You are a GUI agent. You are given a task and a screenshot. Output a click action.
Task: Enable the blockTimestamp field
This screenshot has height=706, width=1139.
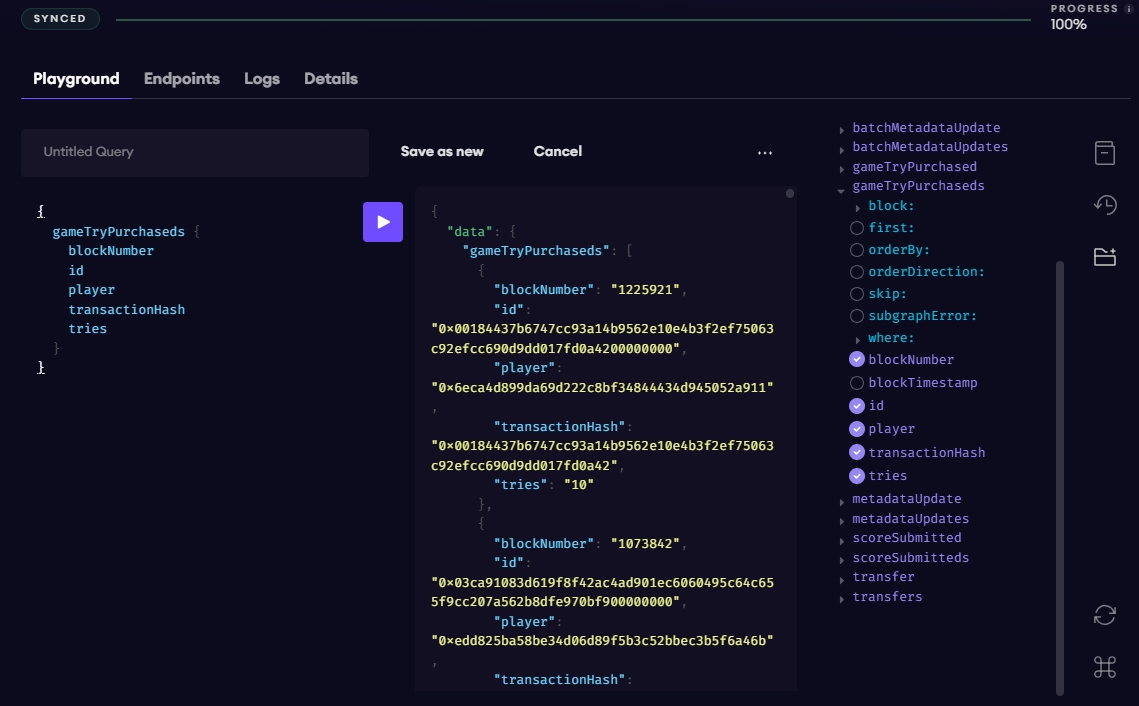pos(857,383)
